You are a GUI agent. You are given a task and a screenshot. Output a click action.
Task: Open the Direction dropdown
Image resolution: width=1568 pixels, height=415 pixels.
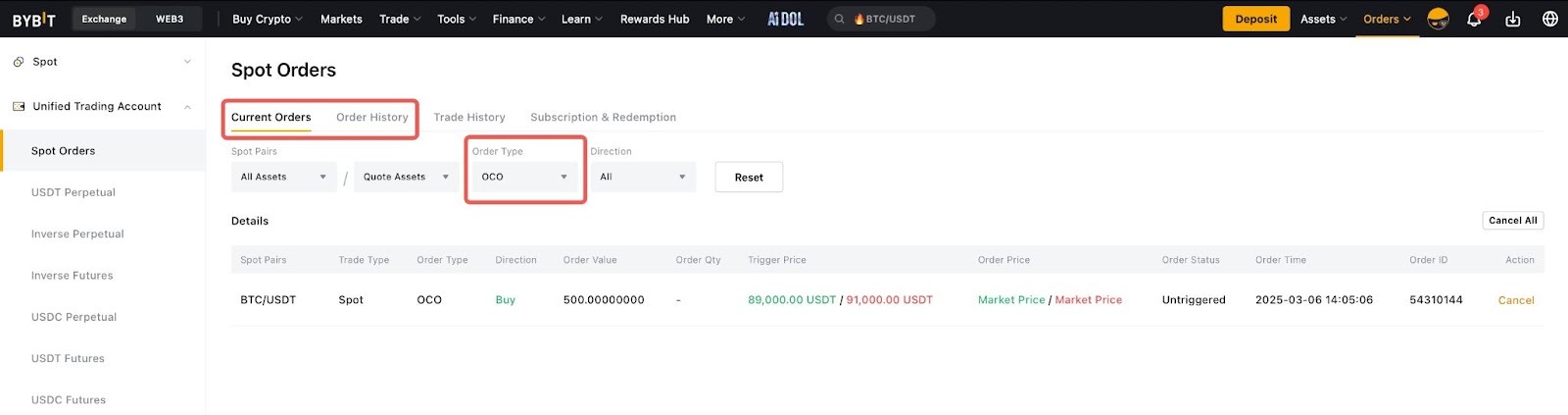point(642,178)
